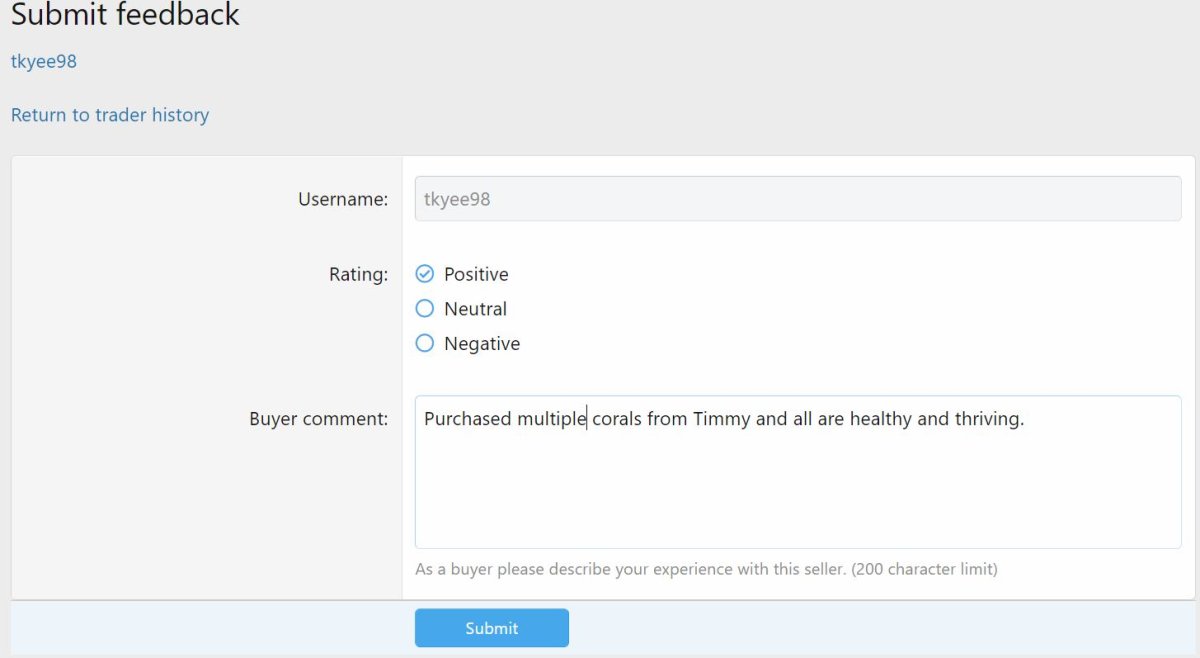
Task: Click the 200 character limit hint text
Action: pyautogui.click(x=706, y=569)
